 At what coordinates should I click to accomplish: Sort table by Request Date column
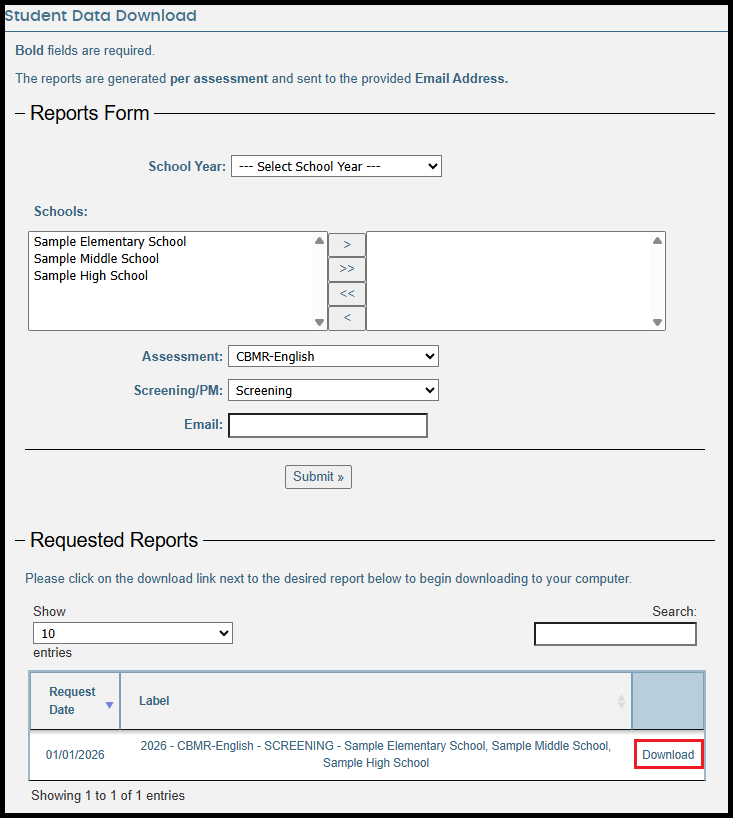(74, 701)
